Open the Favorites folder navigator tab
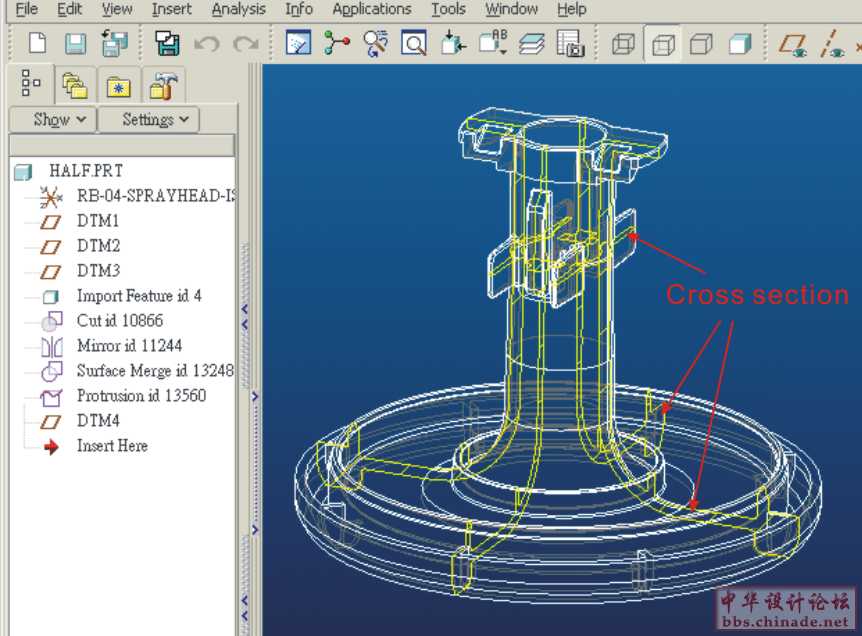Screen dimensions: 862x636 click(118, 86)
